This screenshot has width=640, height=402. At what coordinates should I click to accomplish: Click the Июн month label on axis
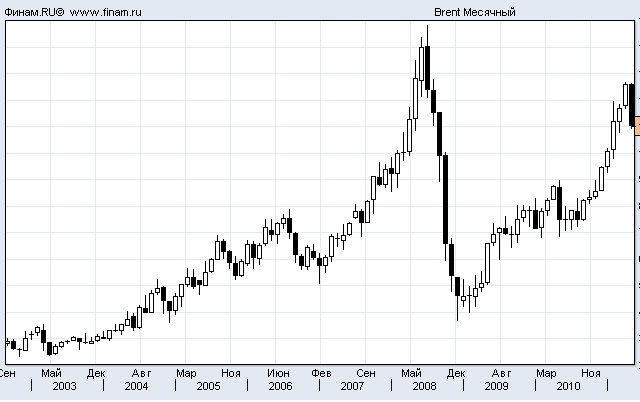[279, 373]
